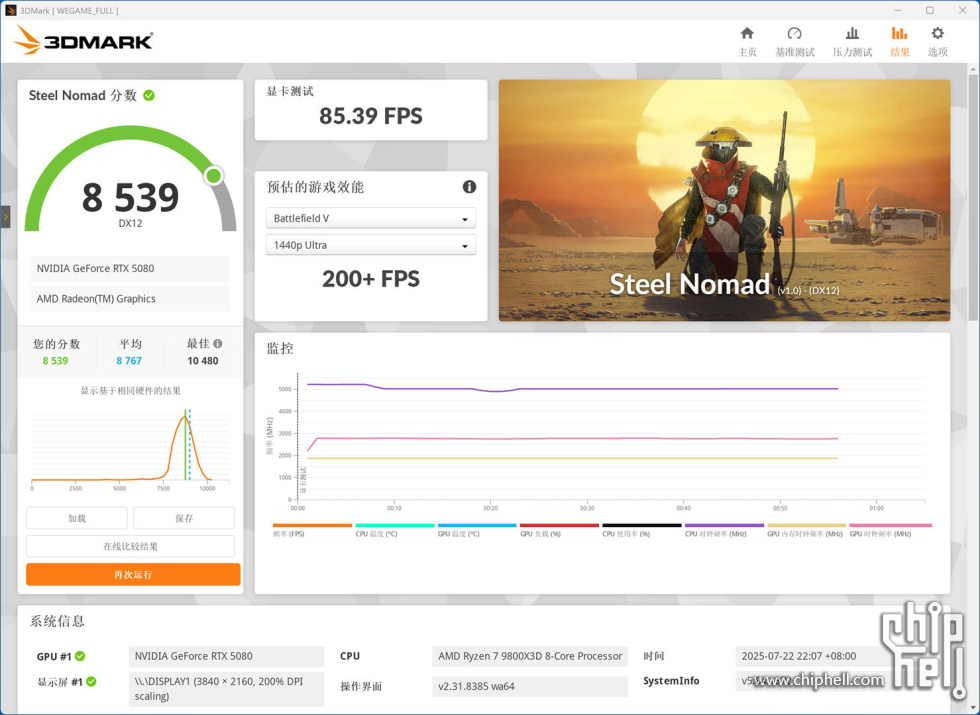Click the 系统信息 section heading
The image size is (980, 715).
pos(57,621)
